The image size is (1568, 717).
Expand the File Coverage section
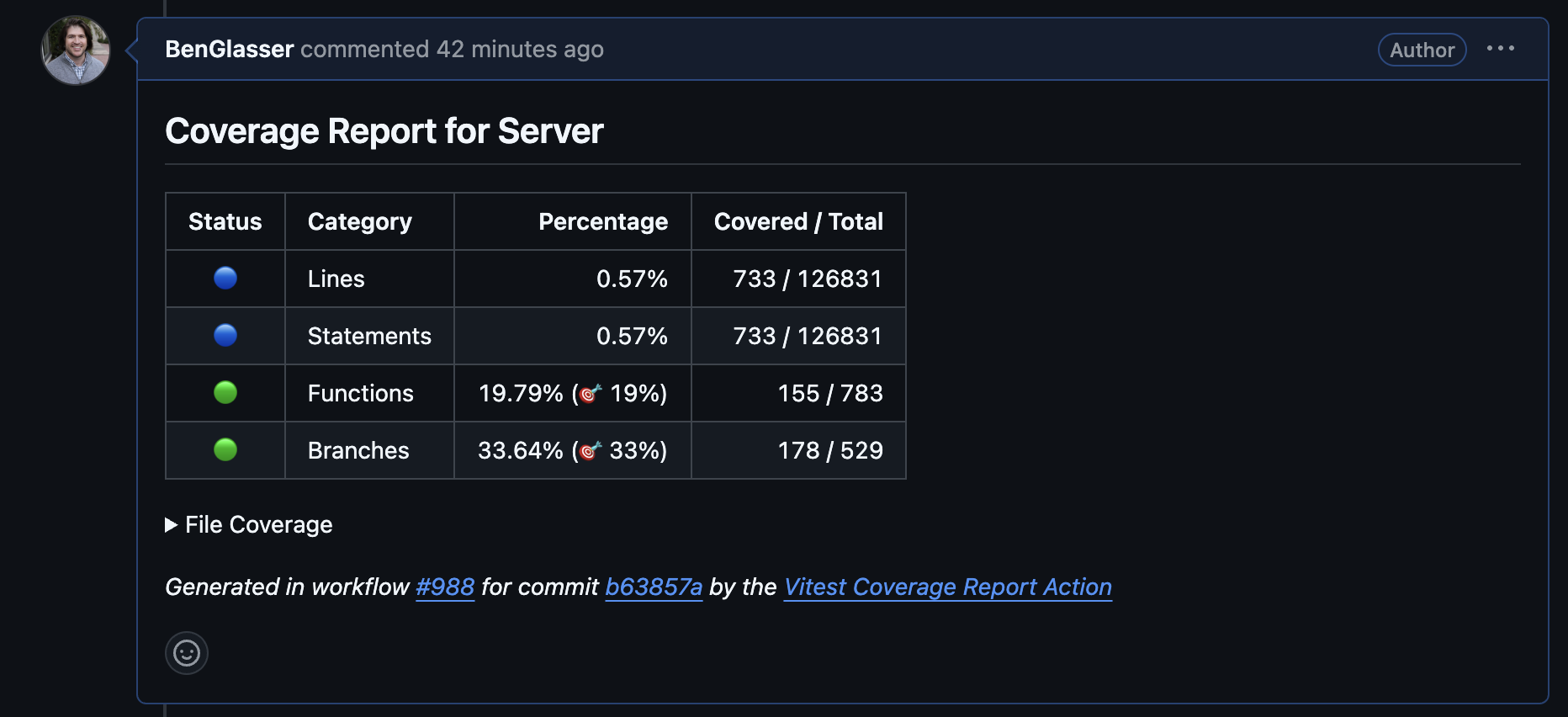point(258,525)
